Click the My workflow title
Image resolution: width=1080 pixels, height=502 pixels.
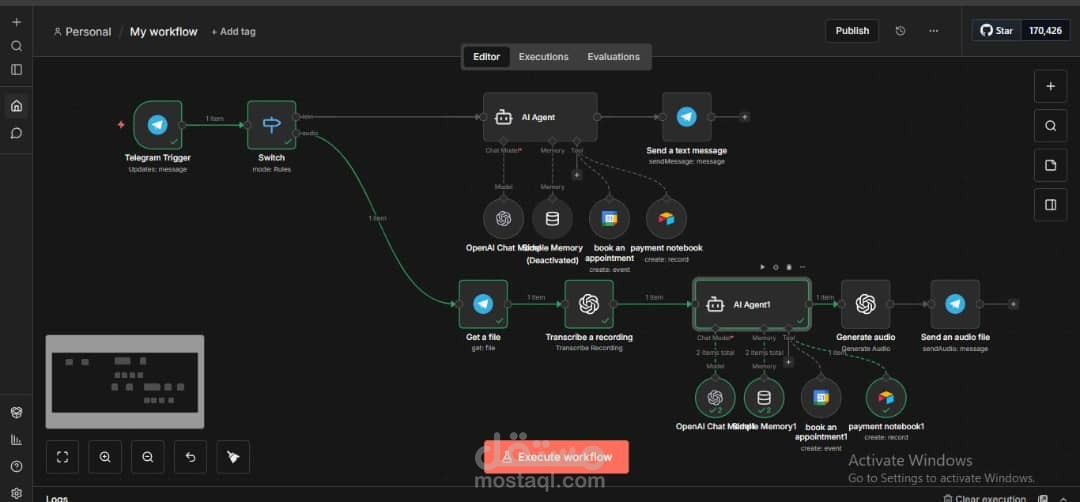pyautogui.click(x=164, y=32)
